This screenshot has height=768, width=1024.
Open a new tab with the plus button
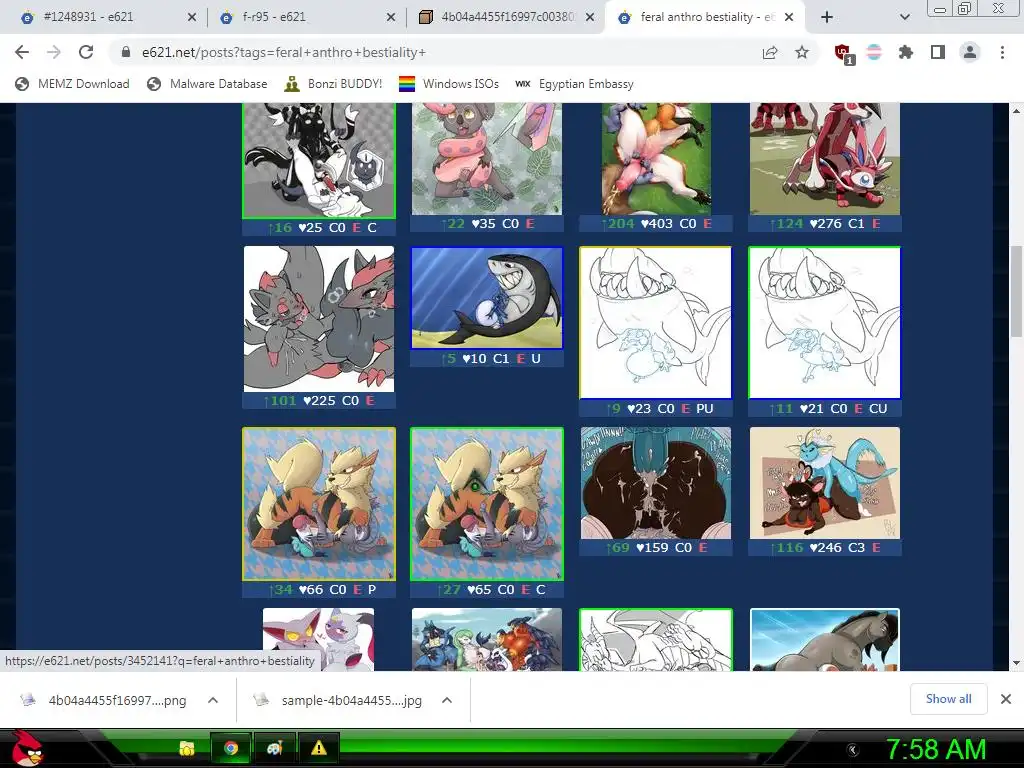[827, 18]
